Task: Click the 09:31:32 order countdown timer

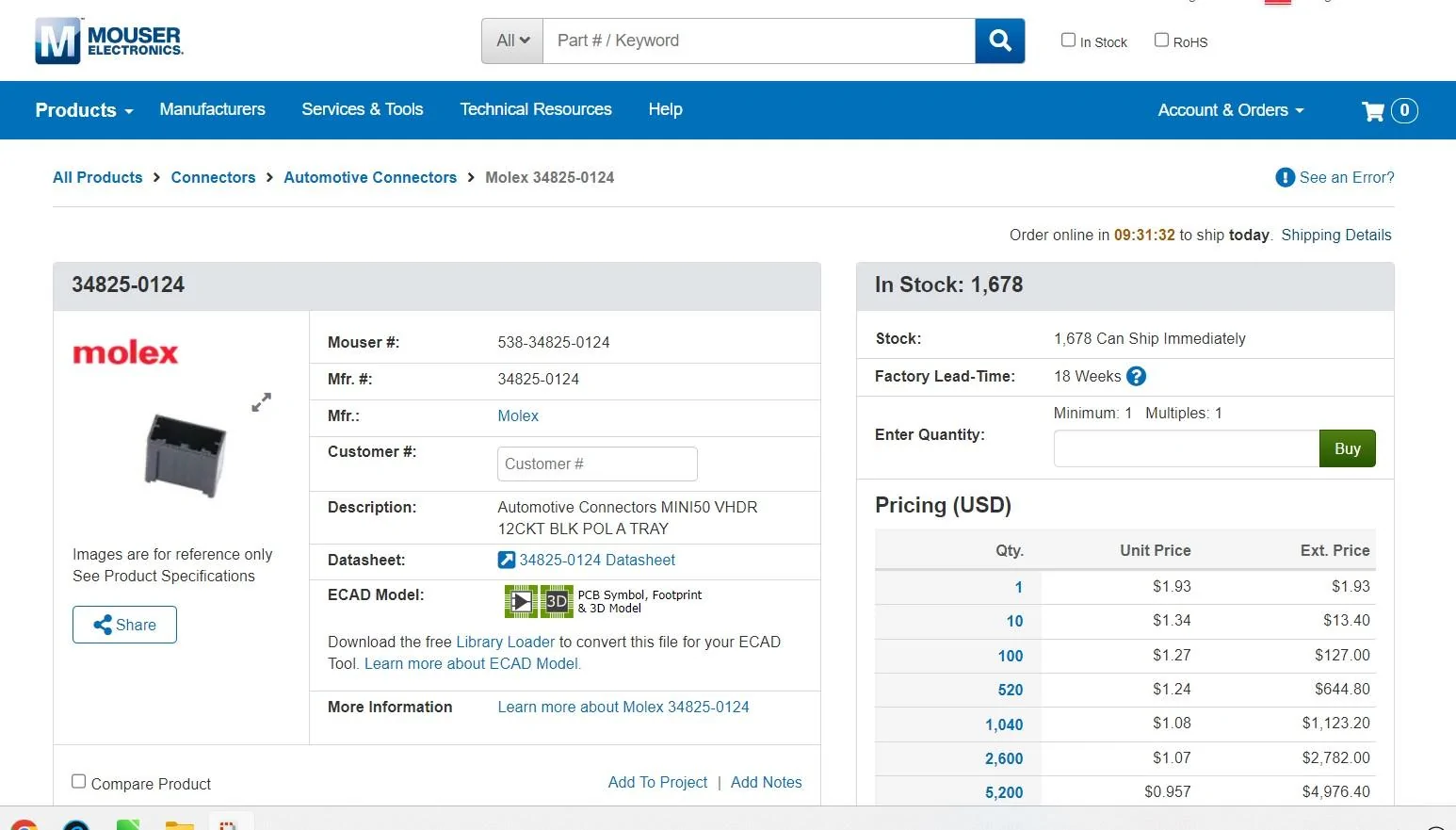Action: pyautogui.click(x=1144, y=235)
